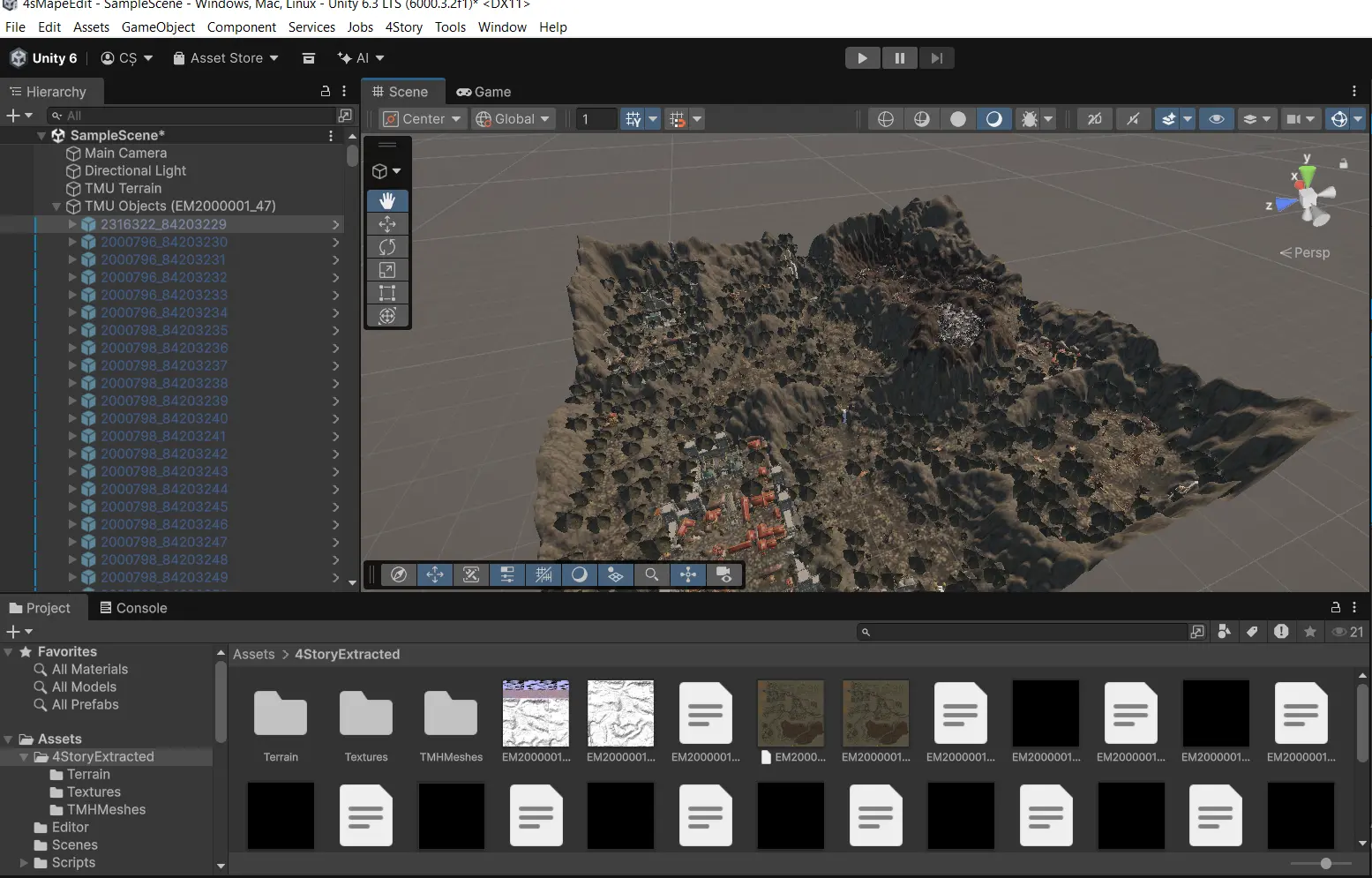The image size is (1372, 878).
Task: Open Gizmos dropdown arrow in Scene toolbar
Action: 1358,119
